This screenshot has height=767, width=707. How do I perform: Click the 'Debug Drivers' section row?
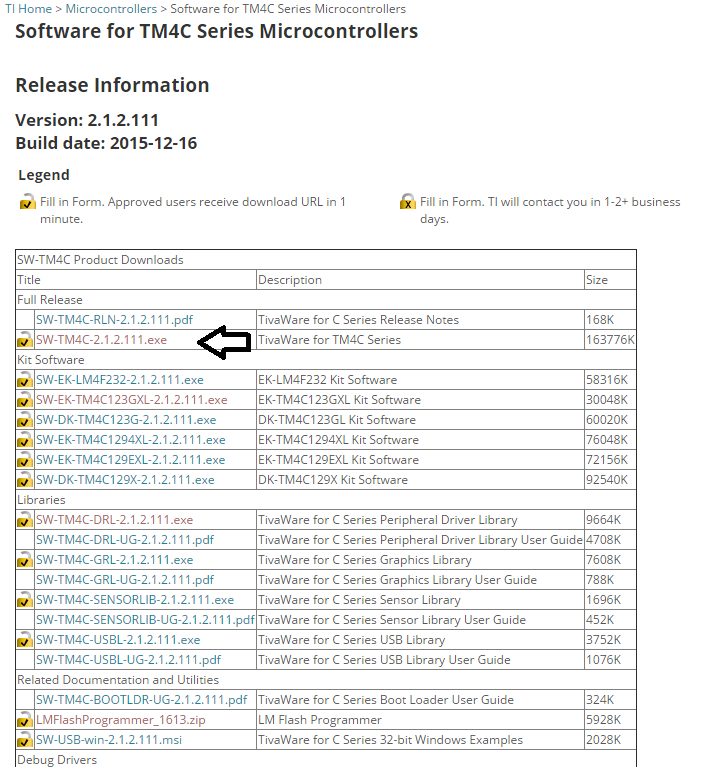326,760
